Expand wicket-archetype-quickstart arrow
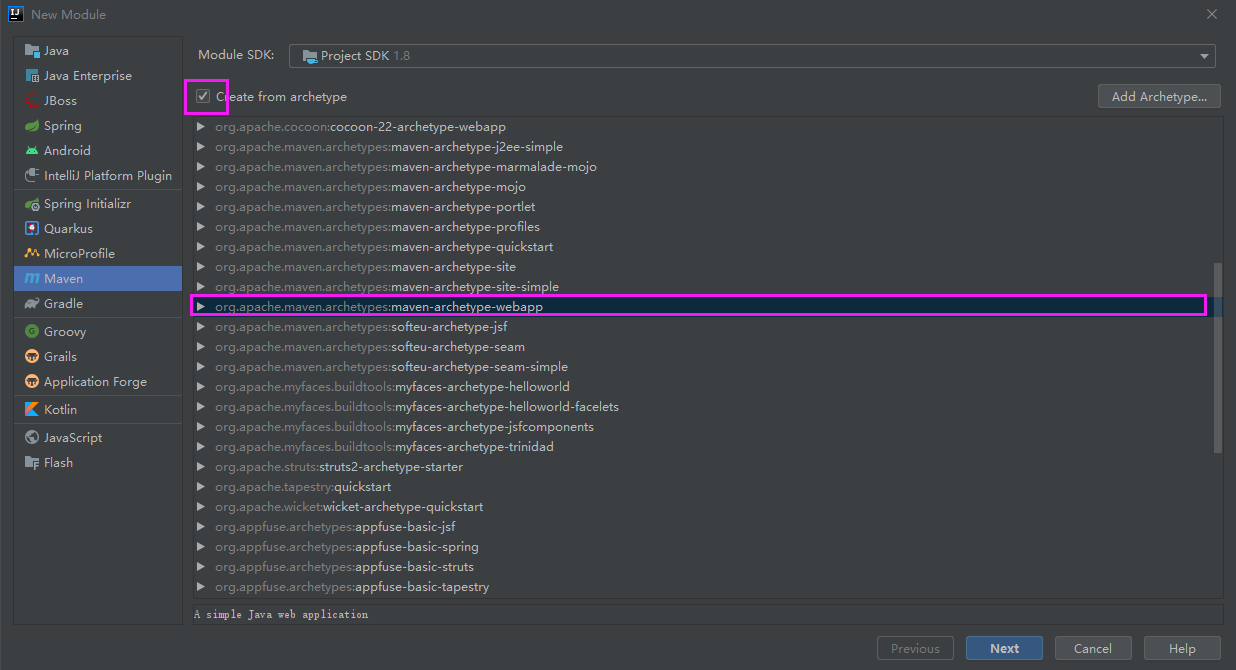The height and width of the screenshot is (670, 1236). (201, 507)
